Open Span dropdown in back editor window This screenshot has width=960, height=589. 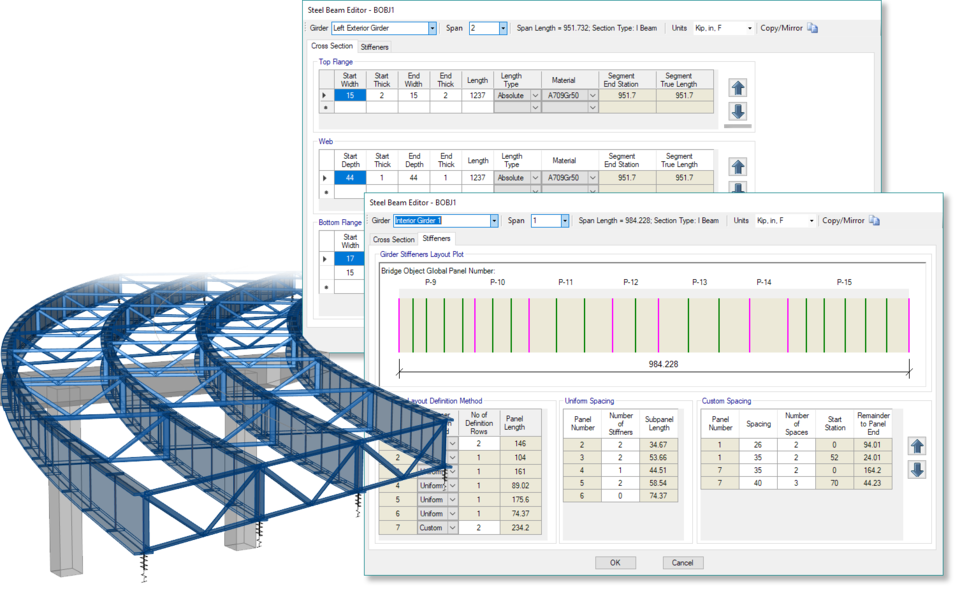503,28
